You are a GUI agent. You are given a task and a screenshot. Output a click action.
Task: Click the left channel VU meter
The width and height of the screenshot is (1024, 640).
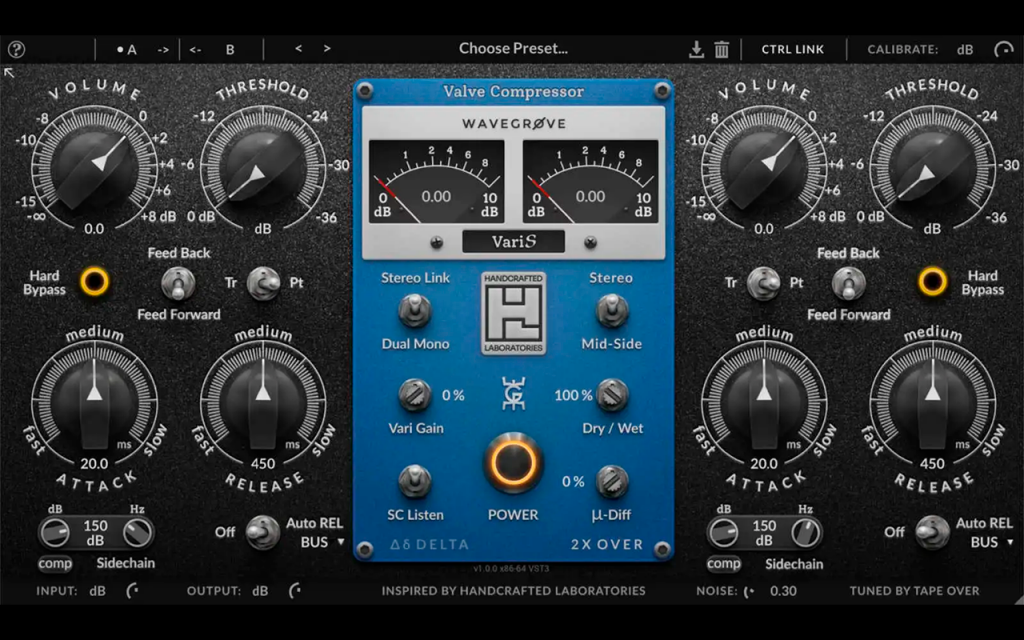[x=436, y=182]
